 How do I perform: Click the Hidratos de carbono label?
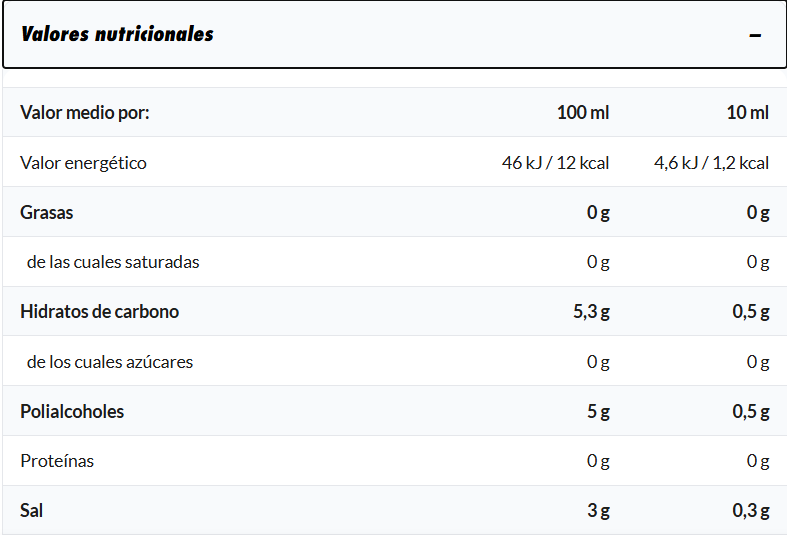(x=99, y=311)
